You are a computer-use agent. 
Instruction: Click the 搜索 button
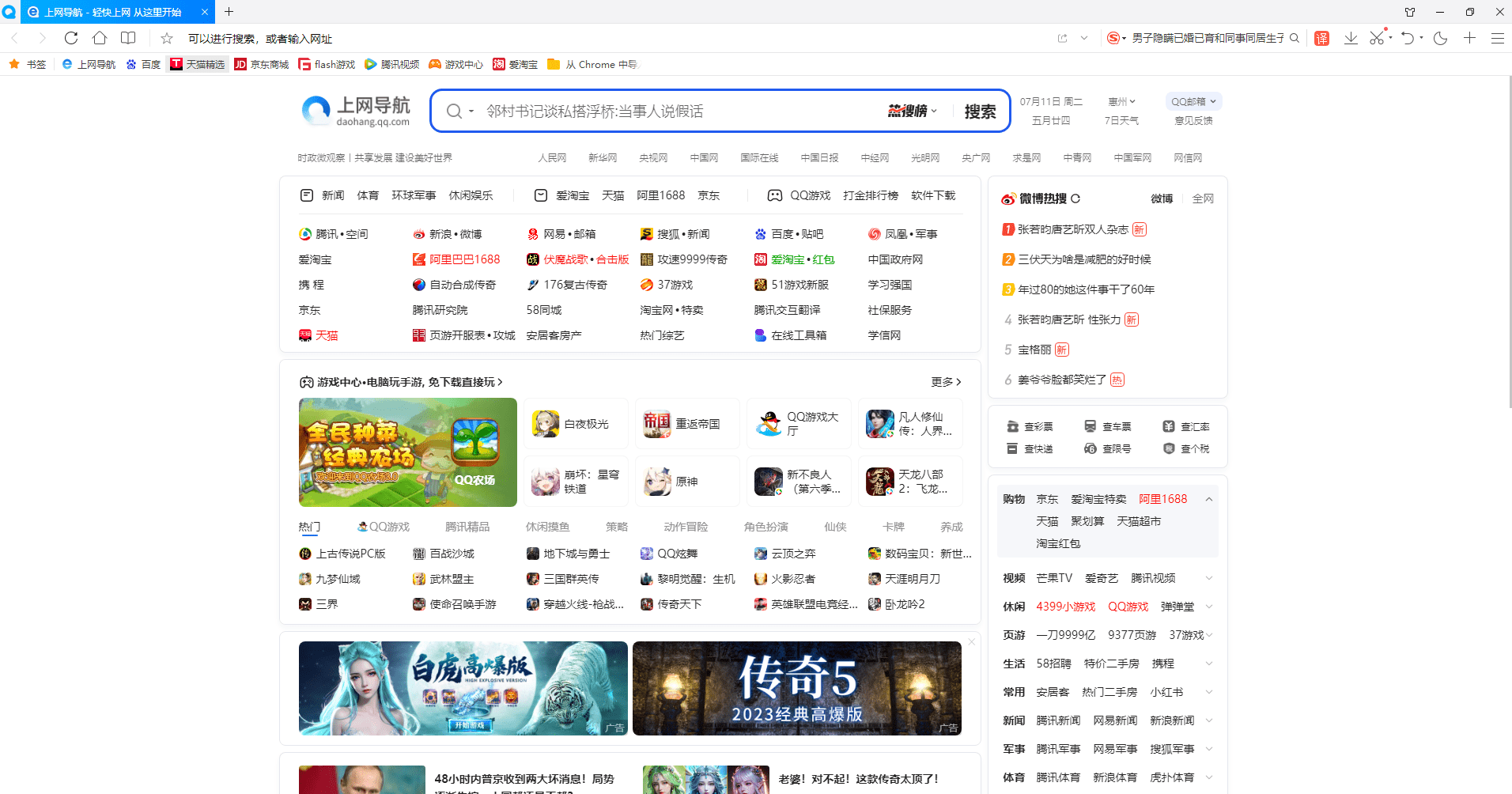(980, 112)
